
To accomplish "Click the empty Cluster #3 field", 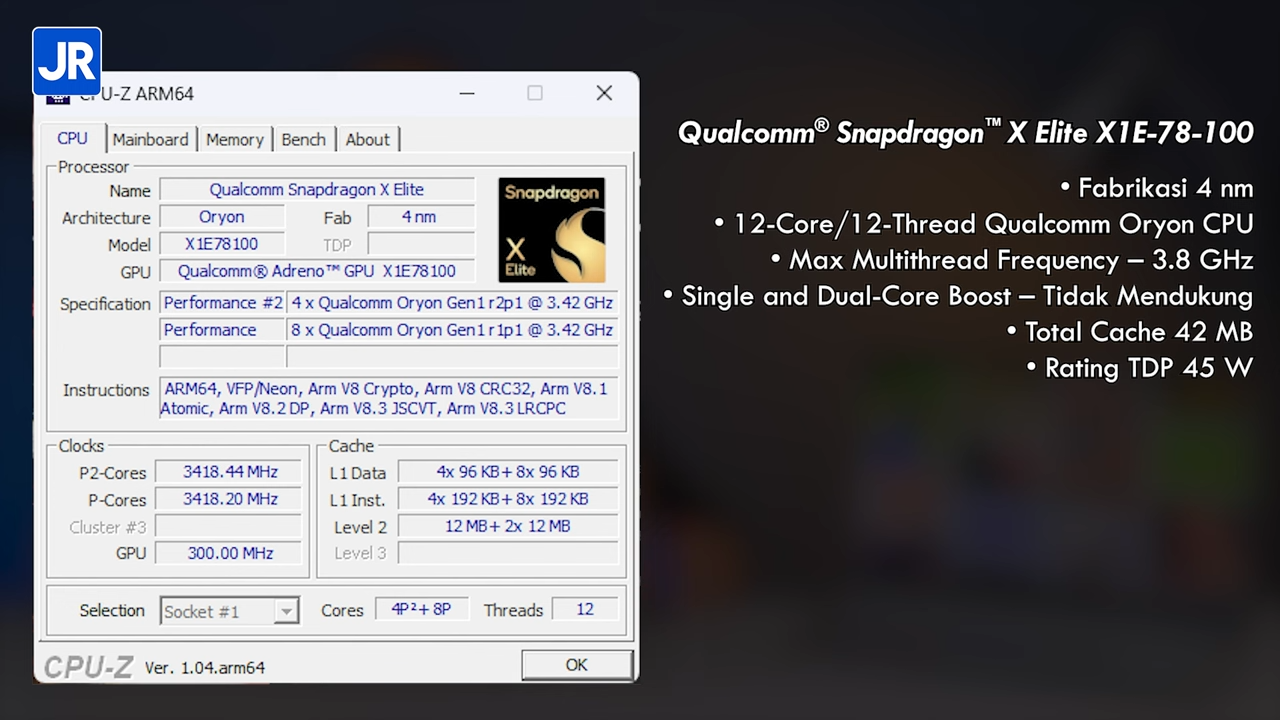I will click(230, 526).
